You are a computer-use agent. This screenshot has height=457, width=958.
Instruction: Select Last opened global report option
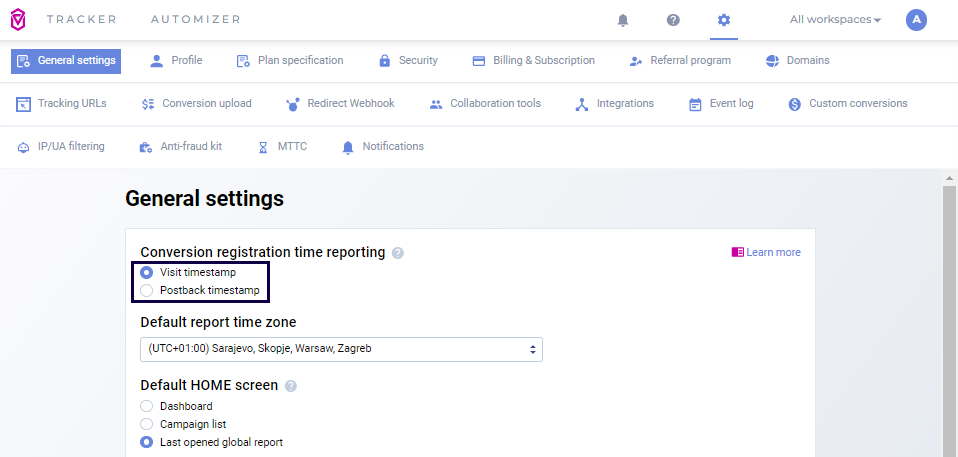[147, 442]
